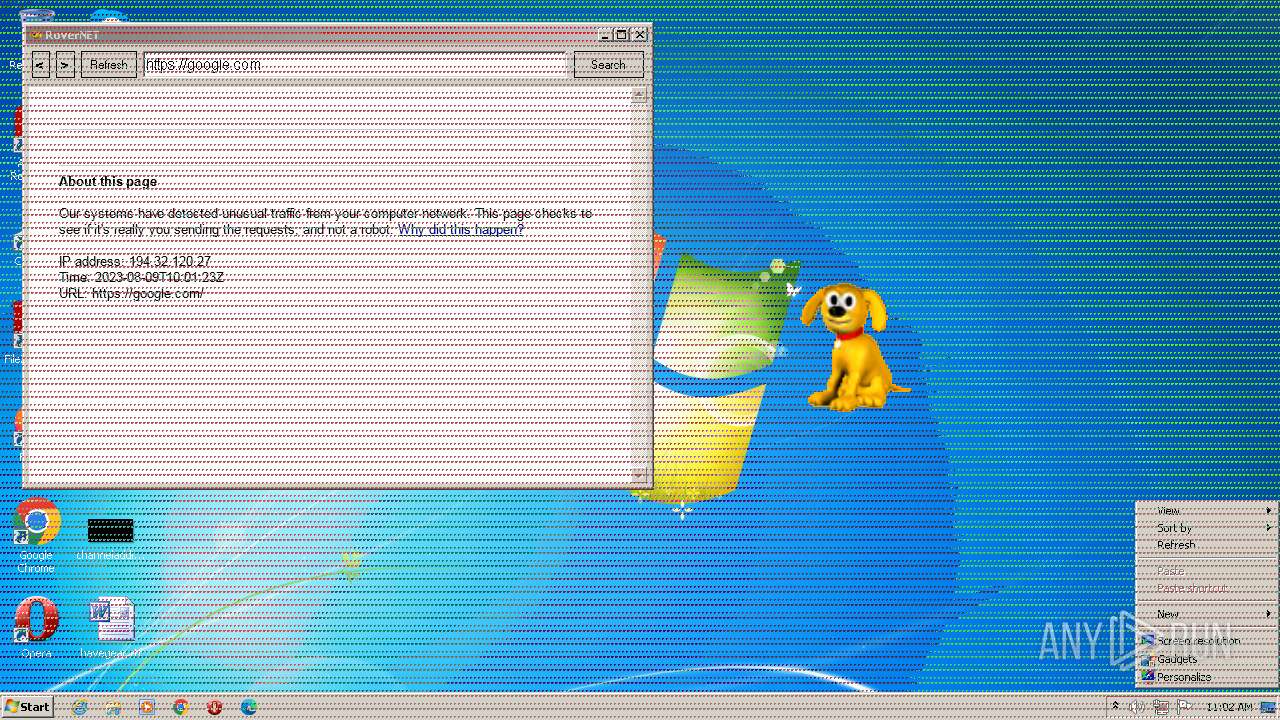Open Internet Explorer from the taskbar
1280x720 pixels.
pos(80,707)
